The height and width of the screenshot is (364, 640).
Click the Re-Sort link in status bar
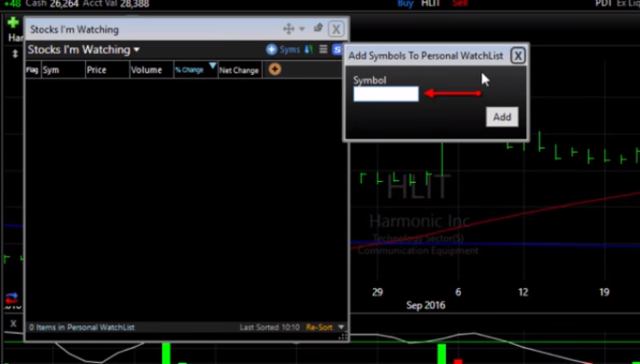(x=319, y=327)
